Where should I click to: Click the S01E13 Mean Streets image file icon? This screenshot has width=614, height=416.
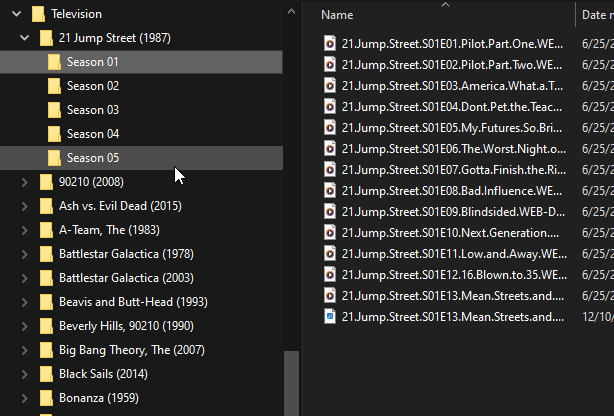(330, 317)
